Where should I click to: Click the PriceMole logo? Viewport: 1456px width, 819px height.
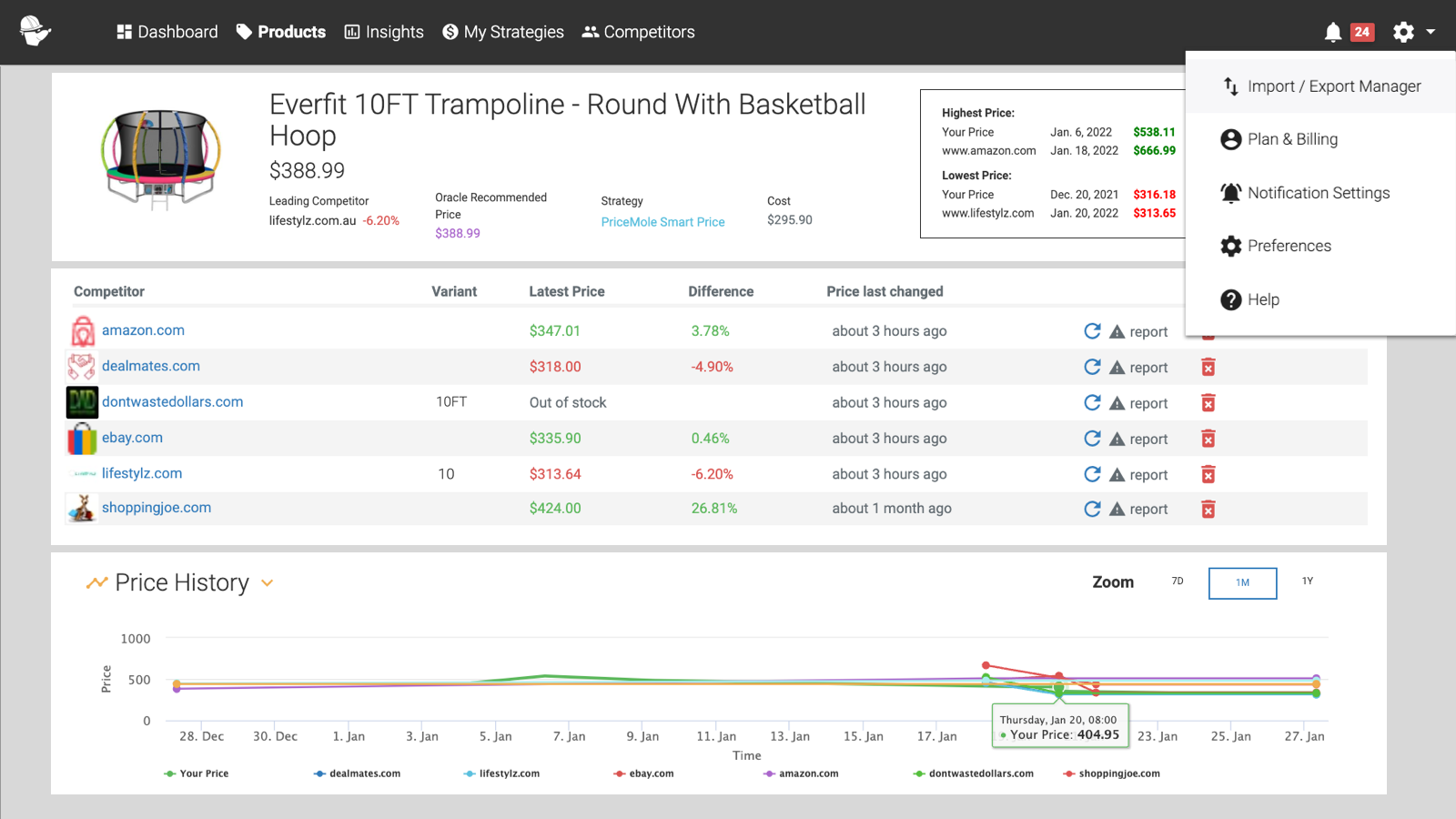35,32
